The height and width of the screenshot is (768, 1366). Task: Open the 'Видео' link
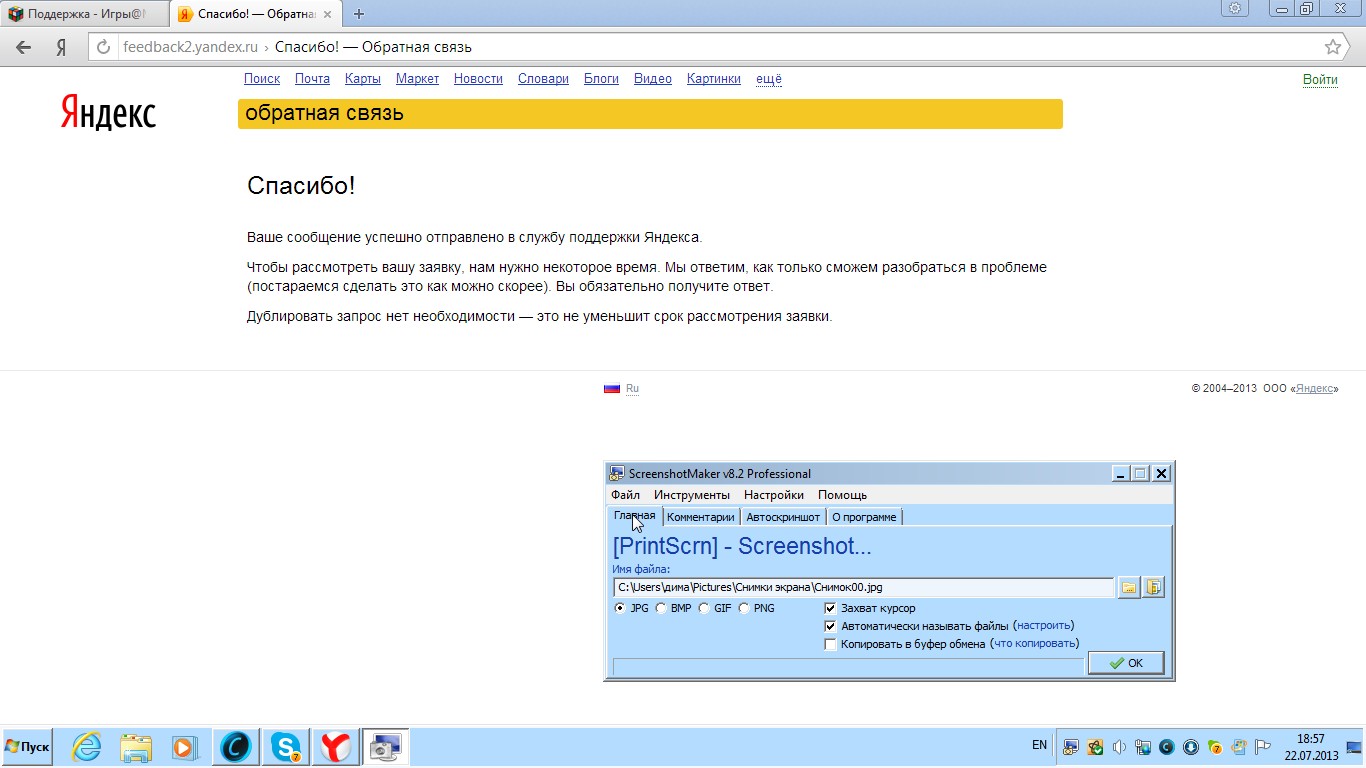coord(653,79)
